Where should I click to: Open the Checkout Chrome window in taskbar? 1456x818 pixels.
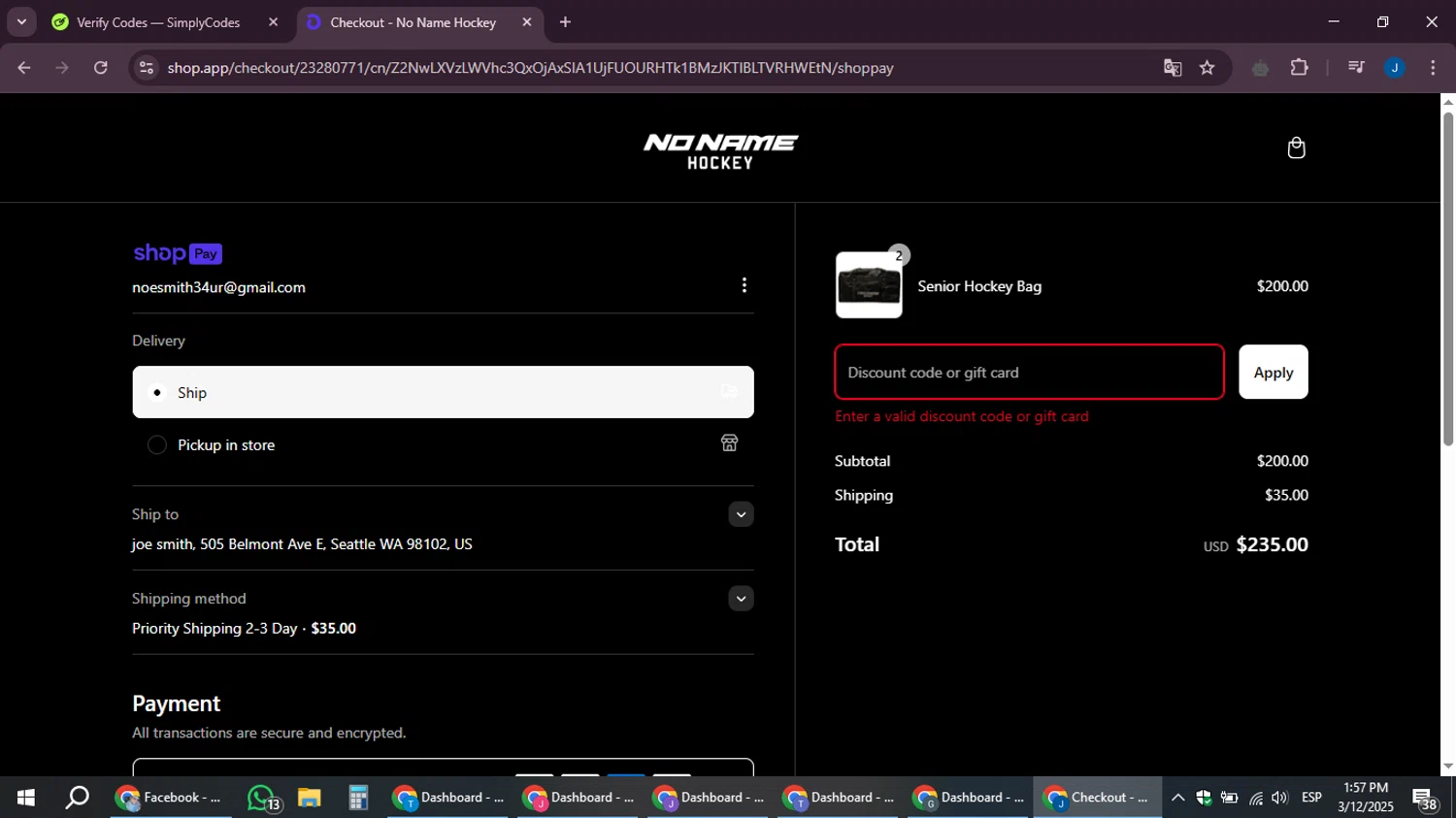pyautogui.click(x=1097, y=798)
